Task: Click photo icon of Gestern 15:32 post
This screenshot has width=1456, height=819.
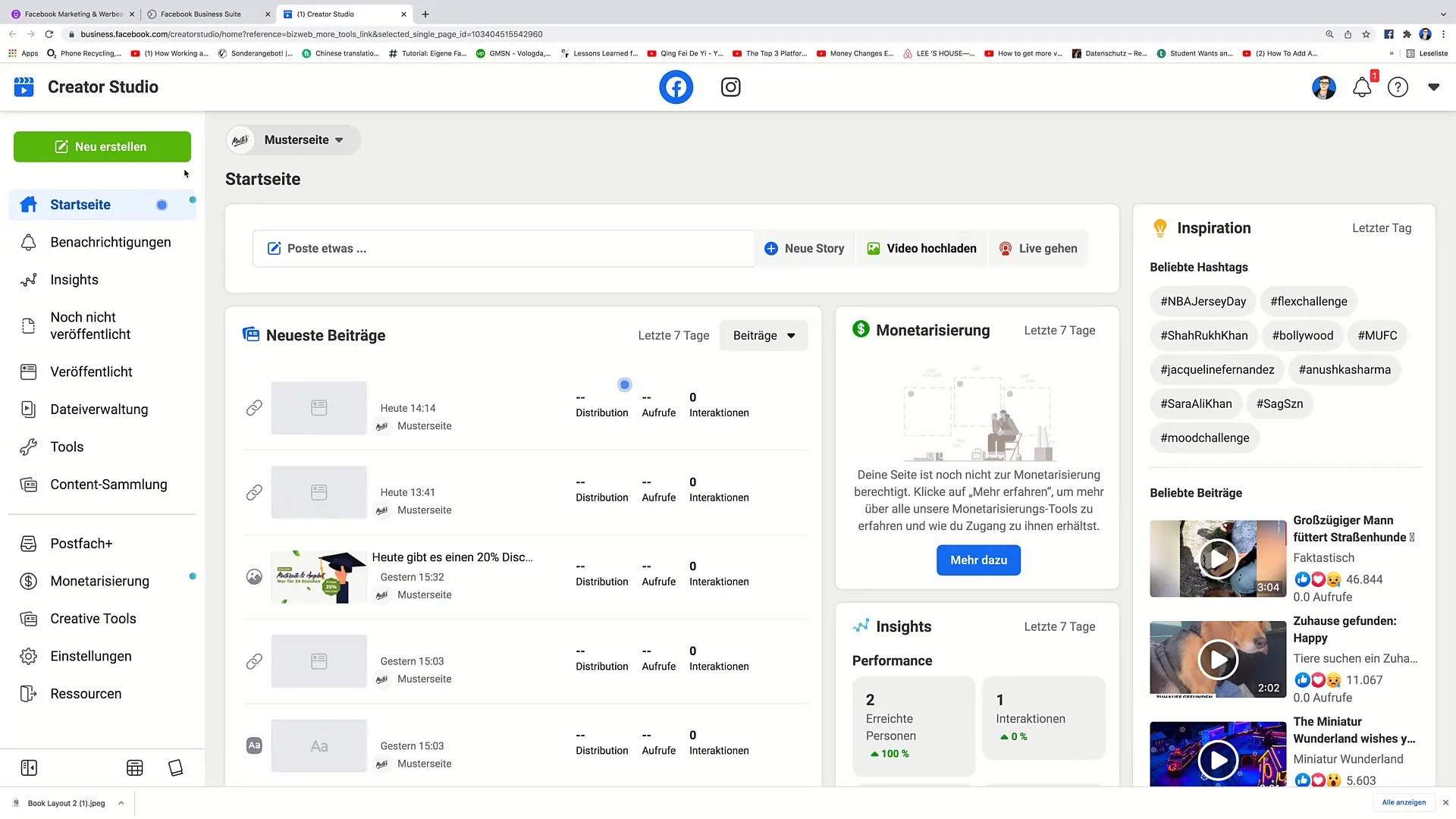Action: coord(254,577)
